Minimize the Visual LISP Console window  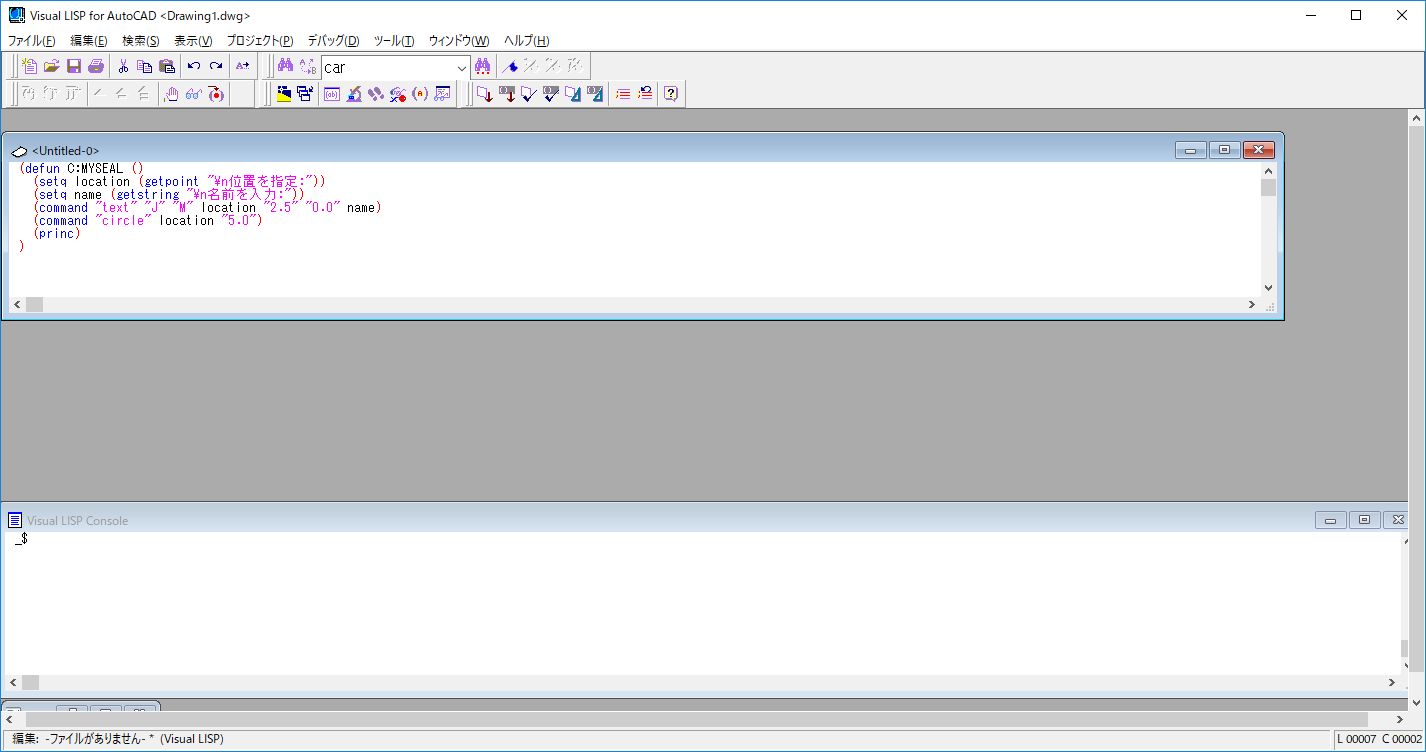tap(1331, 520)
